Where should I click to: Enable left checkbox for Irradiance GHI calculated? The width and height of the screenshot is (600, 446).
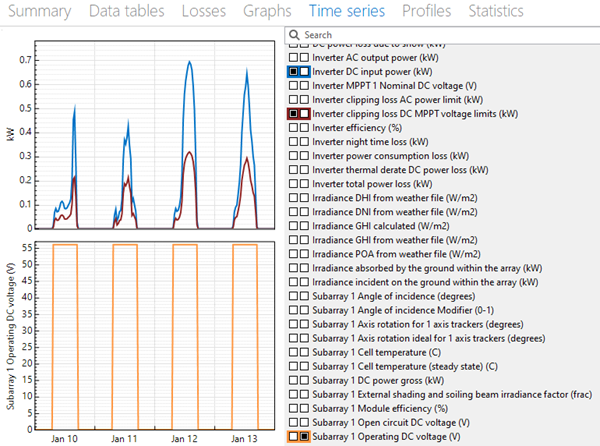tap(293, 226)
